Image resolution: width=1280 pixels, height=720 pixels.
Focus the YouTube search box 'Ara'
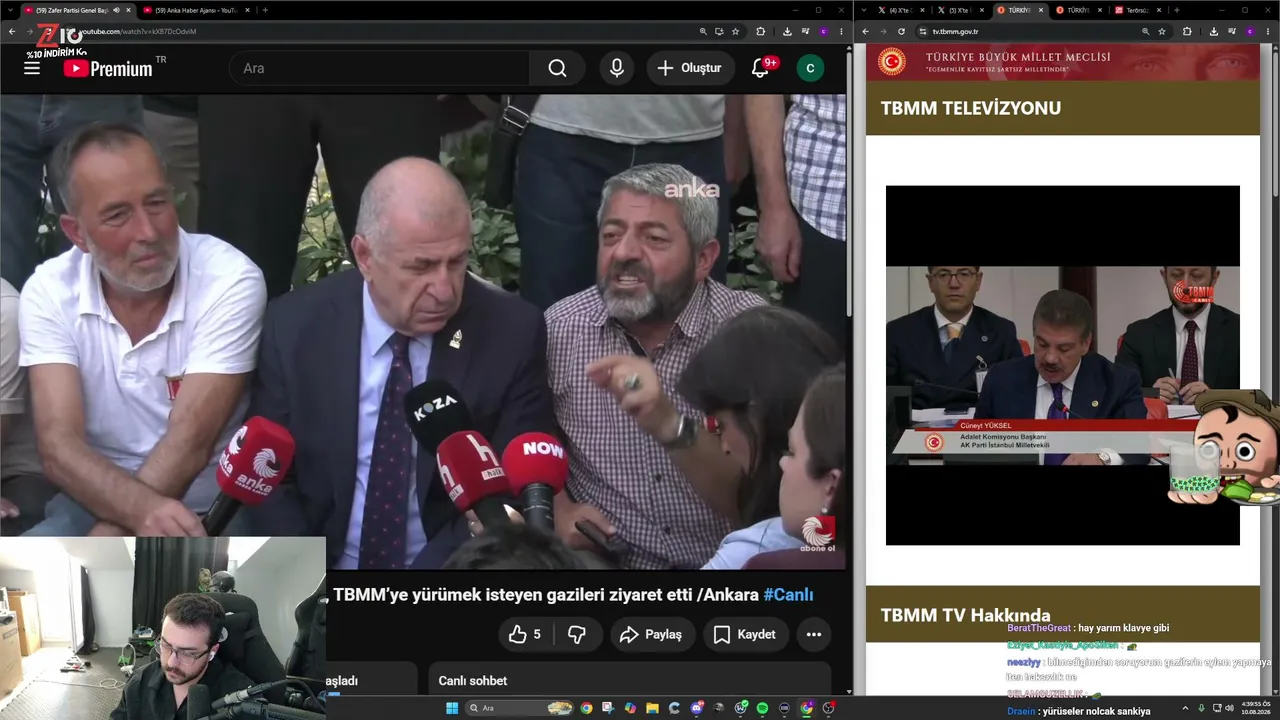380,68
